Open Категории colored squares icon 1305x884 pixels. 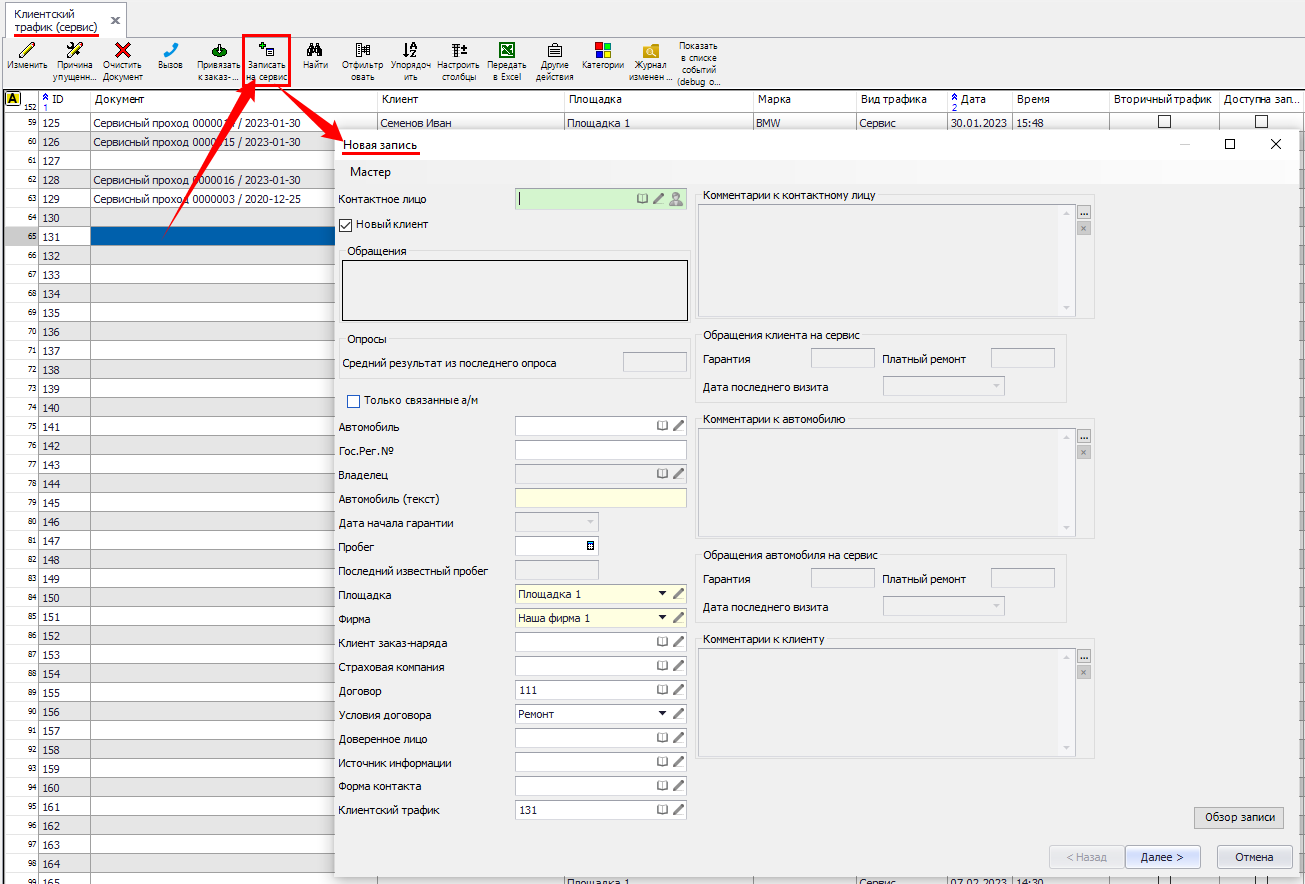click(603, 51)
